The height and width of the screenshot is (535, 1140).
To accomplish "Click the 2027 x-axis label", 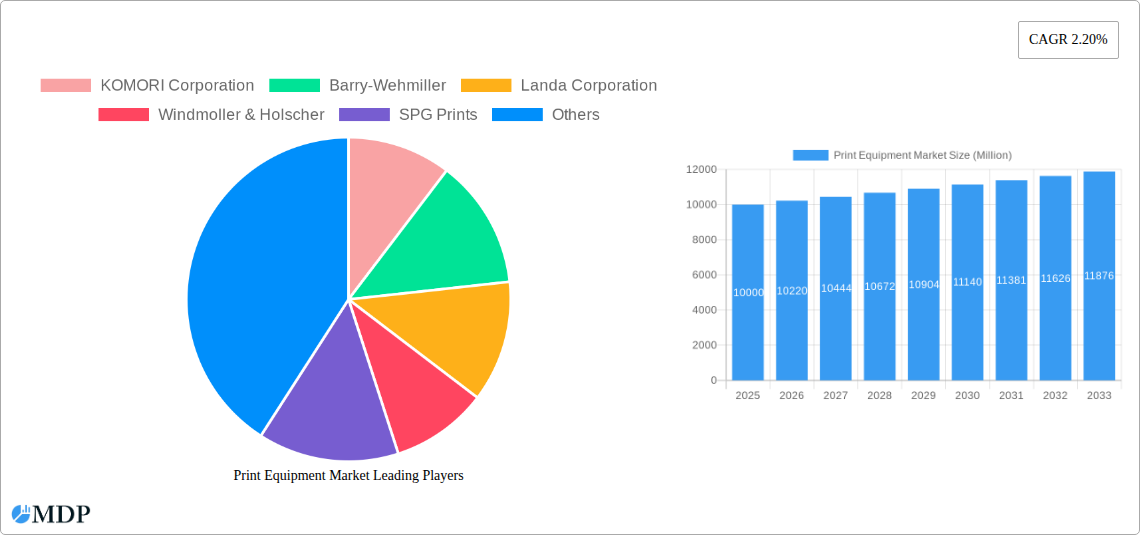I will (835, 395).
